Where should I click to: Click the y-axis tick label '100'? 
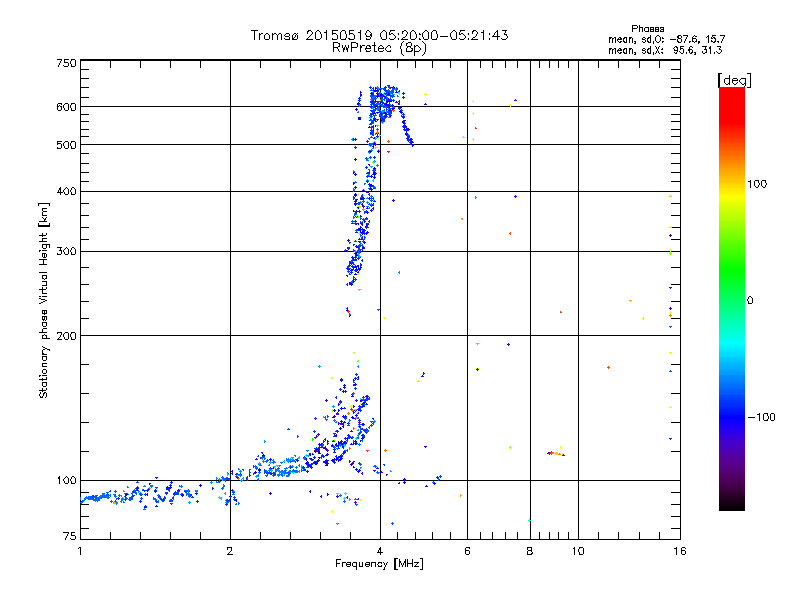pos(66,481)
